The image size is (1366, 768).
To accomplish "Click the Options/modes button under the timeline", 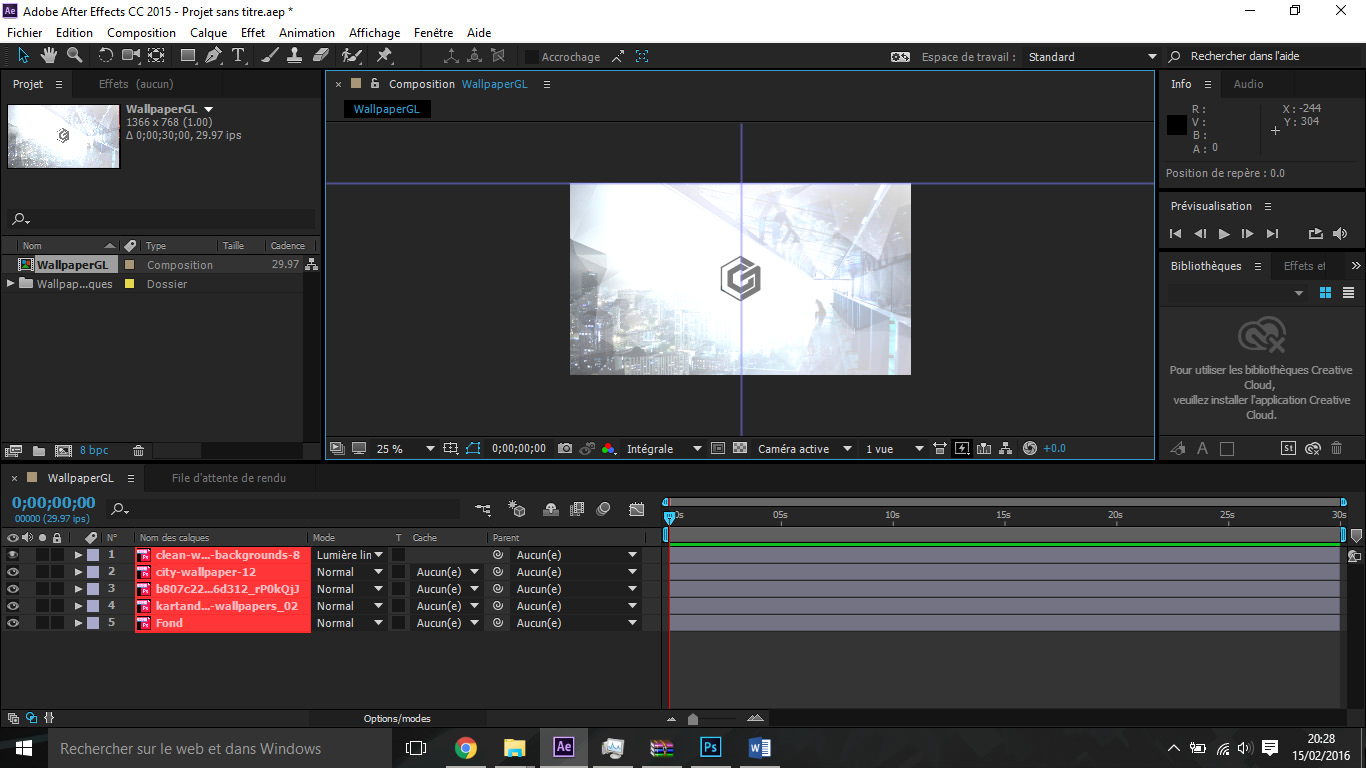I will (x=397, y=719).
